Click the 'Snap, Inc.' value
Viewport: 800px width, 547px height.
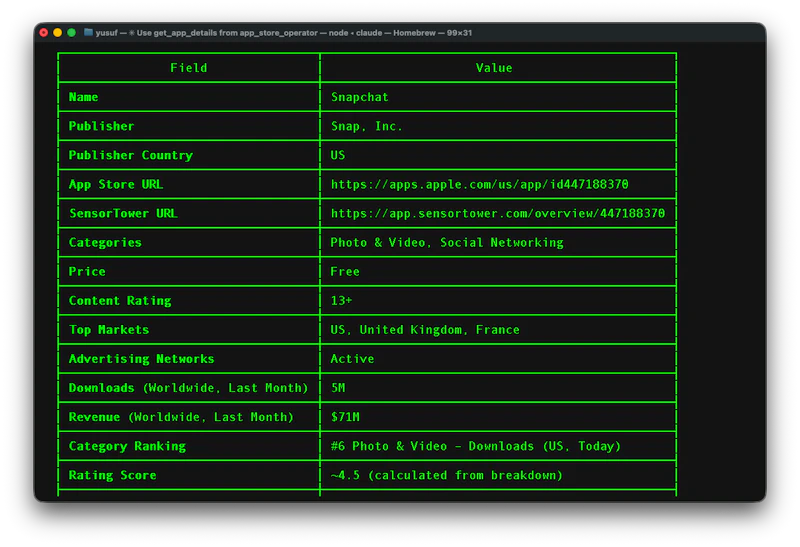(x=367, y=126)
